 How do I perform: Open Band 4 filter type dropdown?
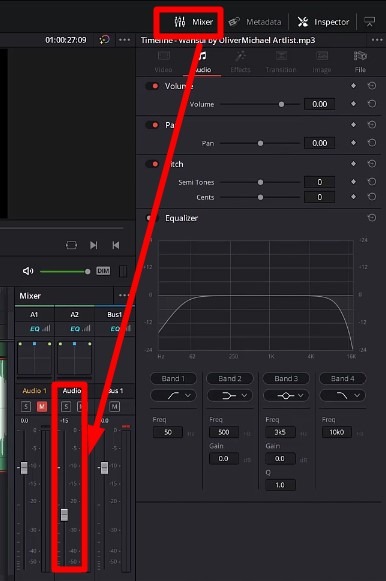click(343, 395)
